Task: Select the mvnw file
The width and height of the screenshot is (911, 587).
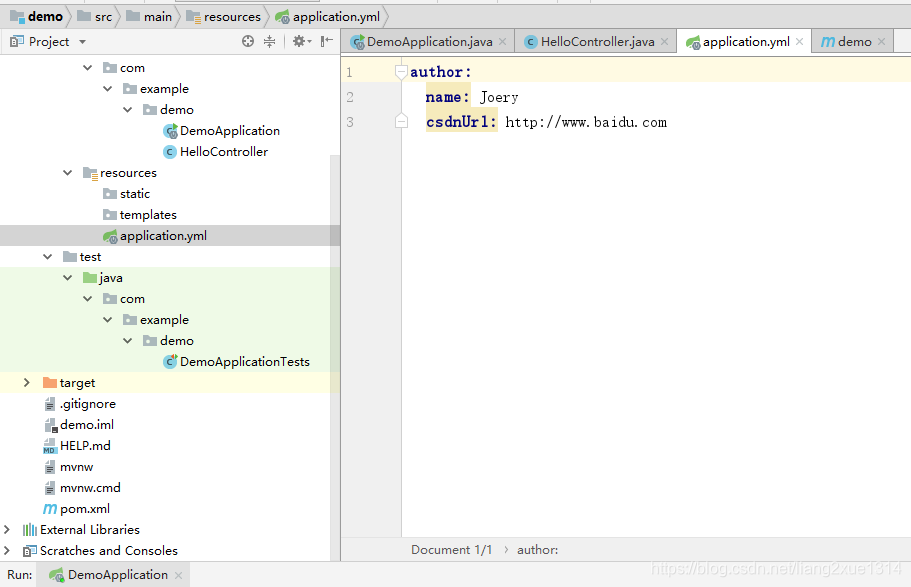Action: click(x=77, y=467)
